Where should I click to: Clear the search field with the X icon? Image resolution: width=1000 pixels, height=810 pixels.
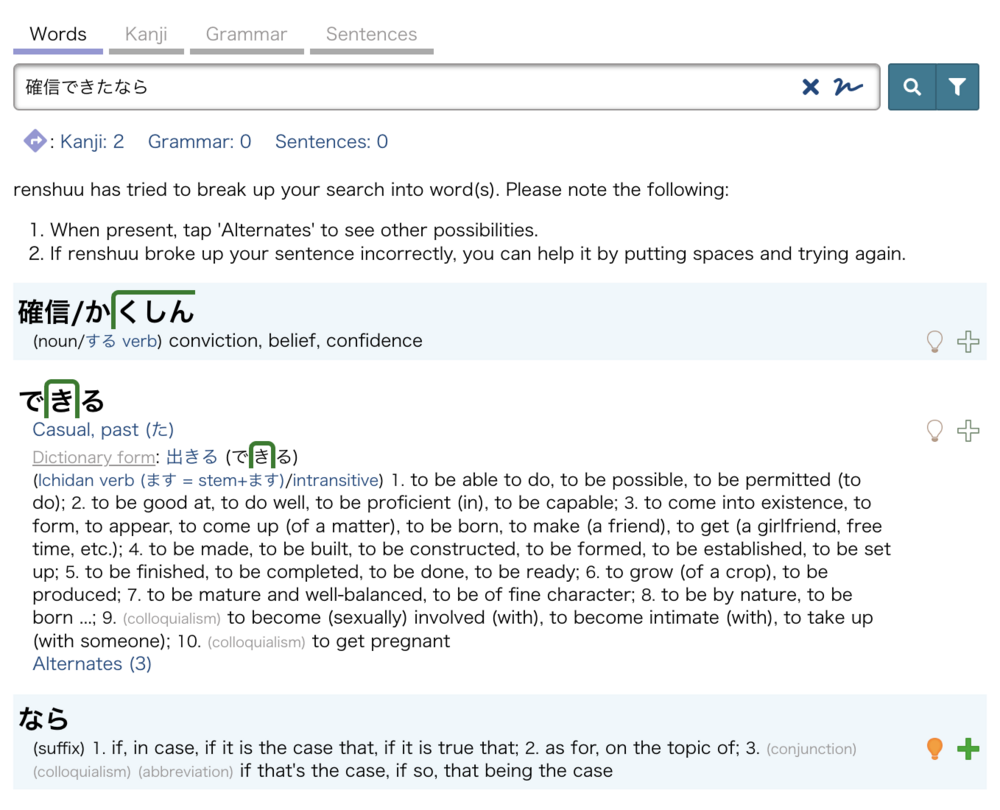pos(810,87)
